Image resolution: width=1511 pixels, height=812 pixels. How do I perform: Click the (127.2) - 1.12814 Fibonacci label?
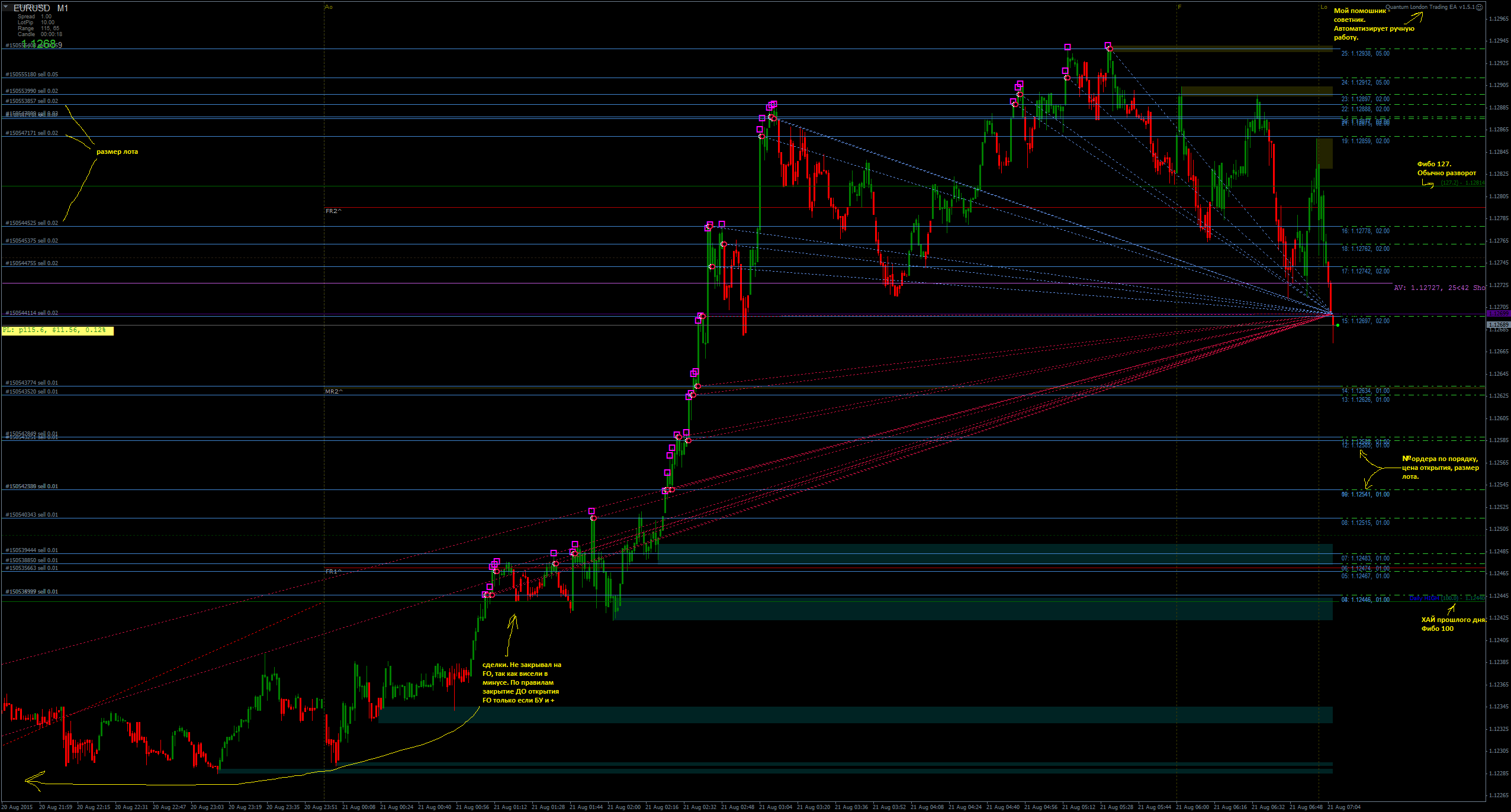click(1462, 183)
